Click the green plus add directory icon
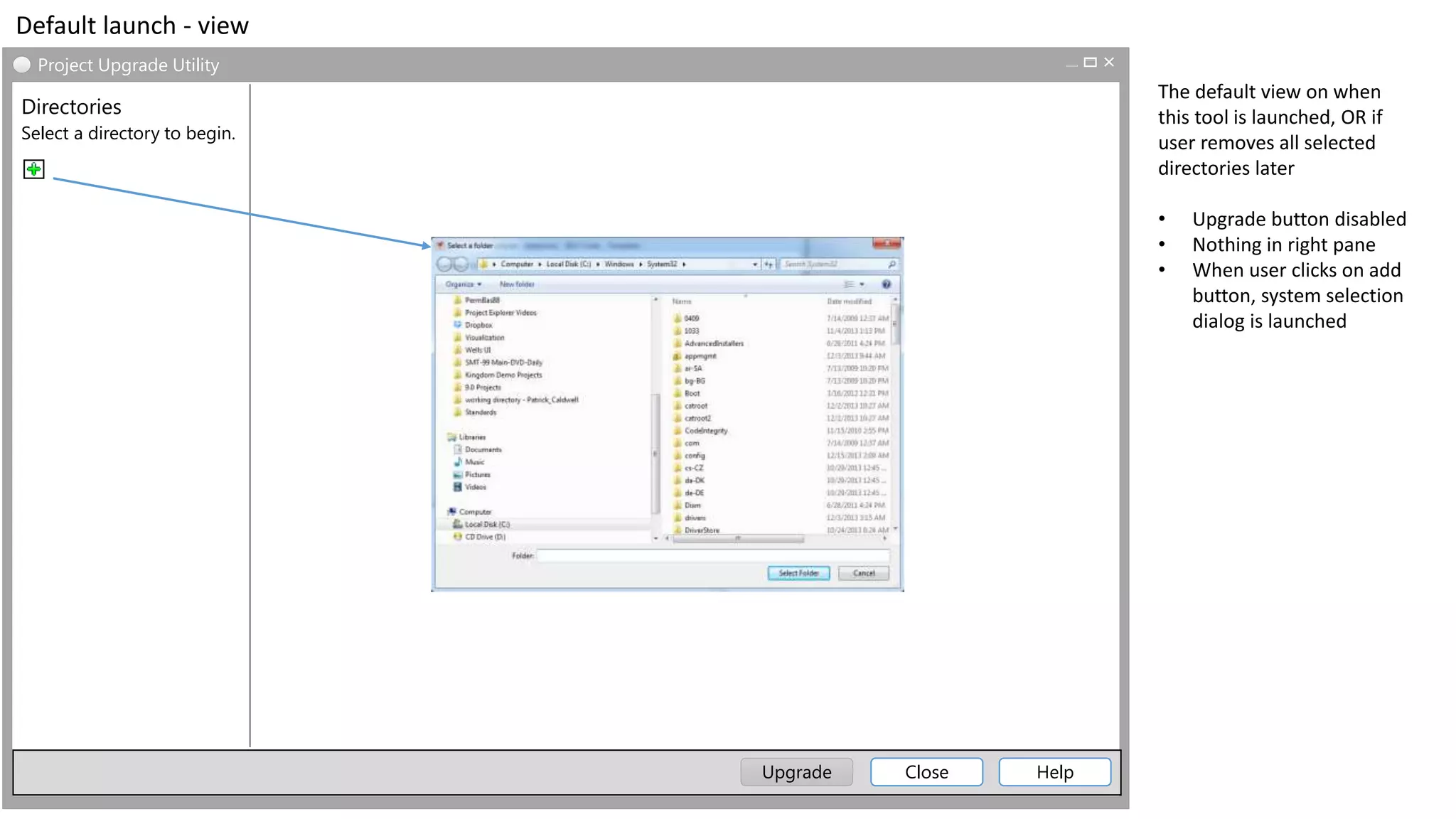1456x819 pixels. tap(33, 169)
